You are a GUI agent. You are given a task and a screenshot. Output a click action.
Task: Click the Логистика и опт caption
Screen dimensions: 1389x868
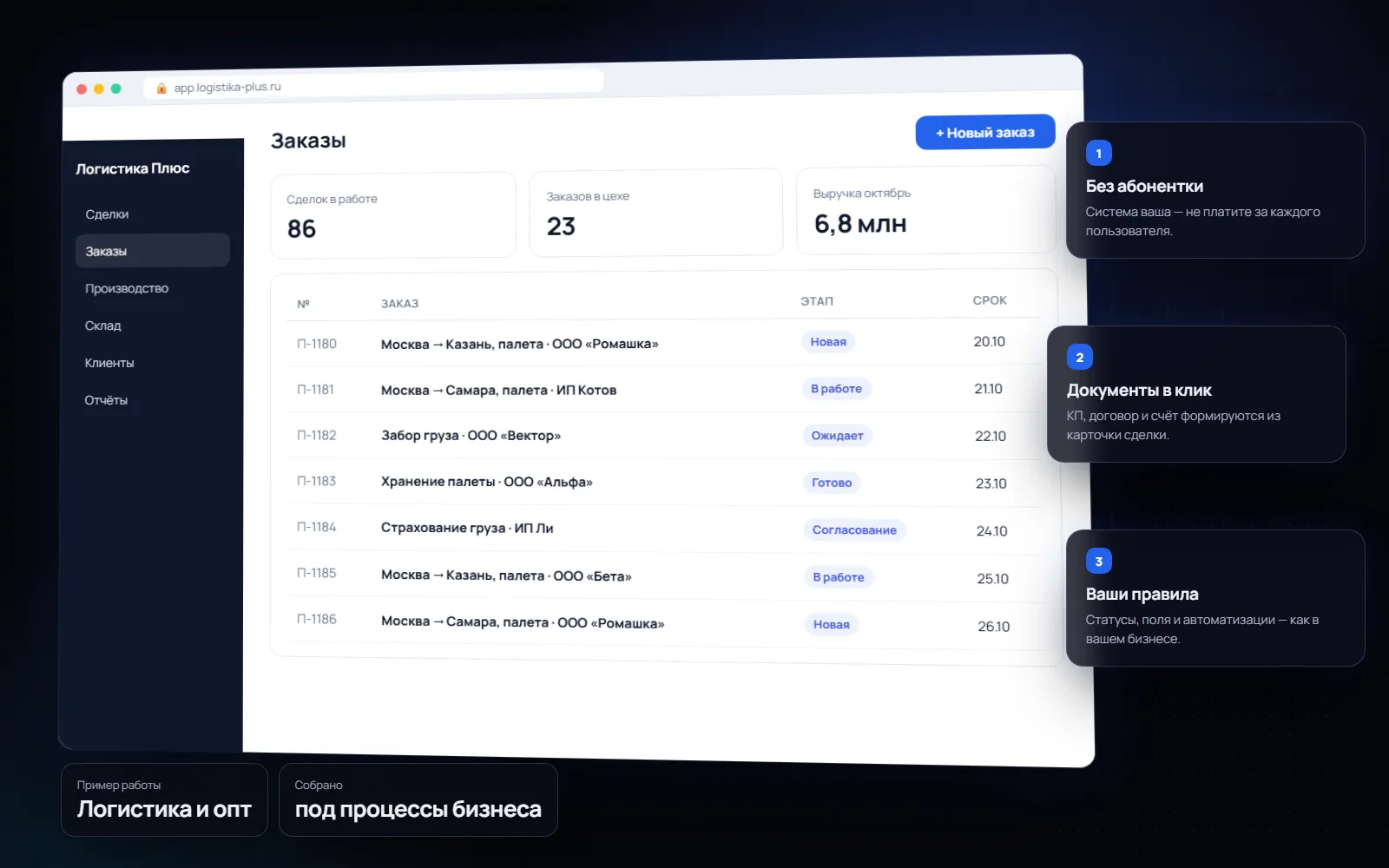pos(164,809)
